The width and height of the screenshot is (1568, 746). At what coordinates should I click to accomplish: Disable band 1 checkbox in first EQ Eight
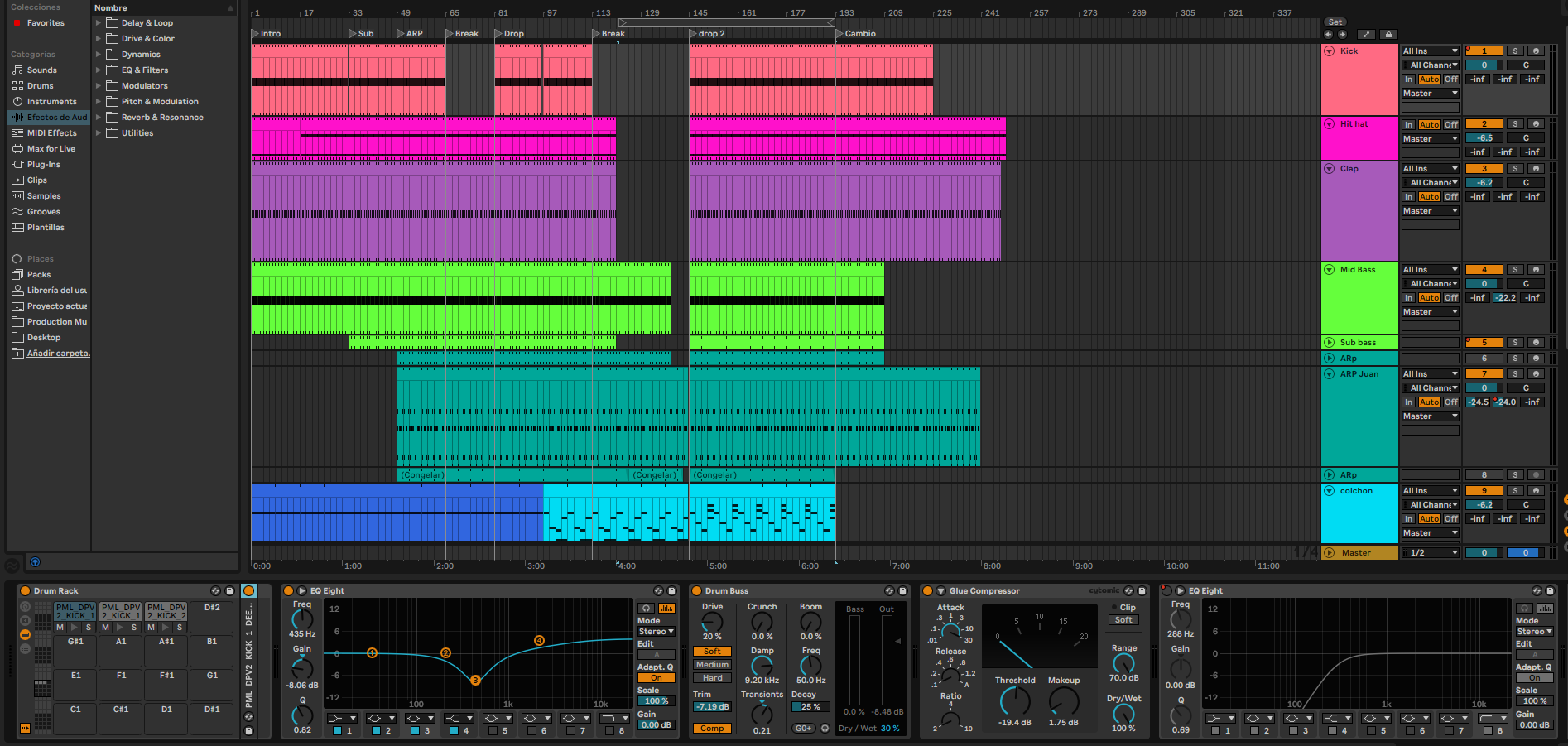pyautogui.click(x=337, y=730)
